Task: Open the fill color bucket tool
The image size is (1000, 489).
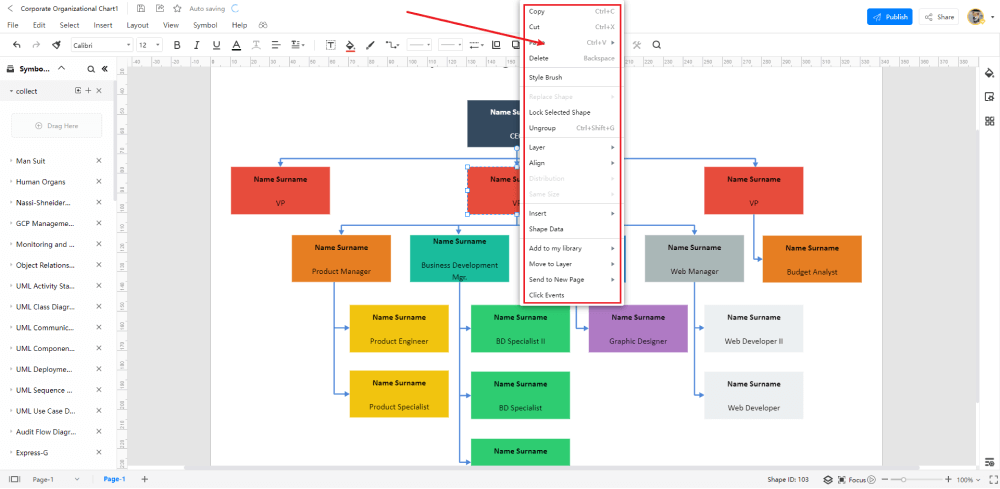Action: click(x=349, y=45)
